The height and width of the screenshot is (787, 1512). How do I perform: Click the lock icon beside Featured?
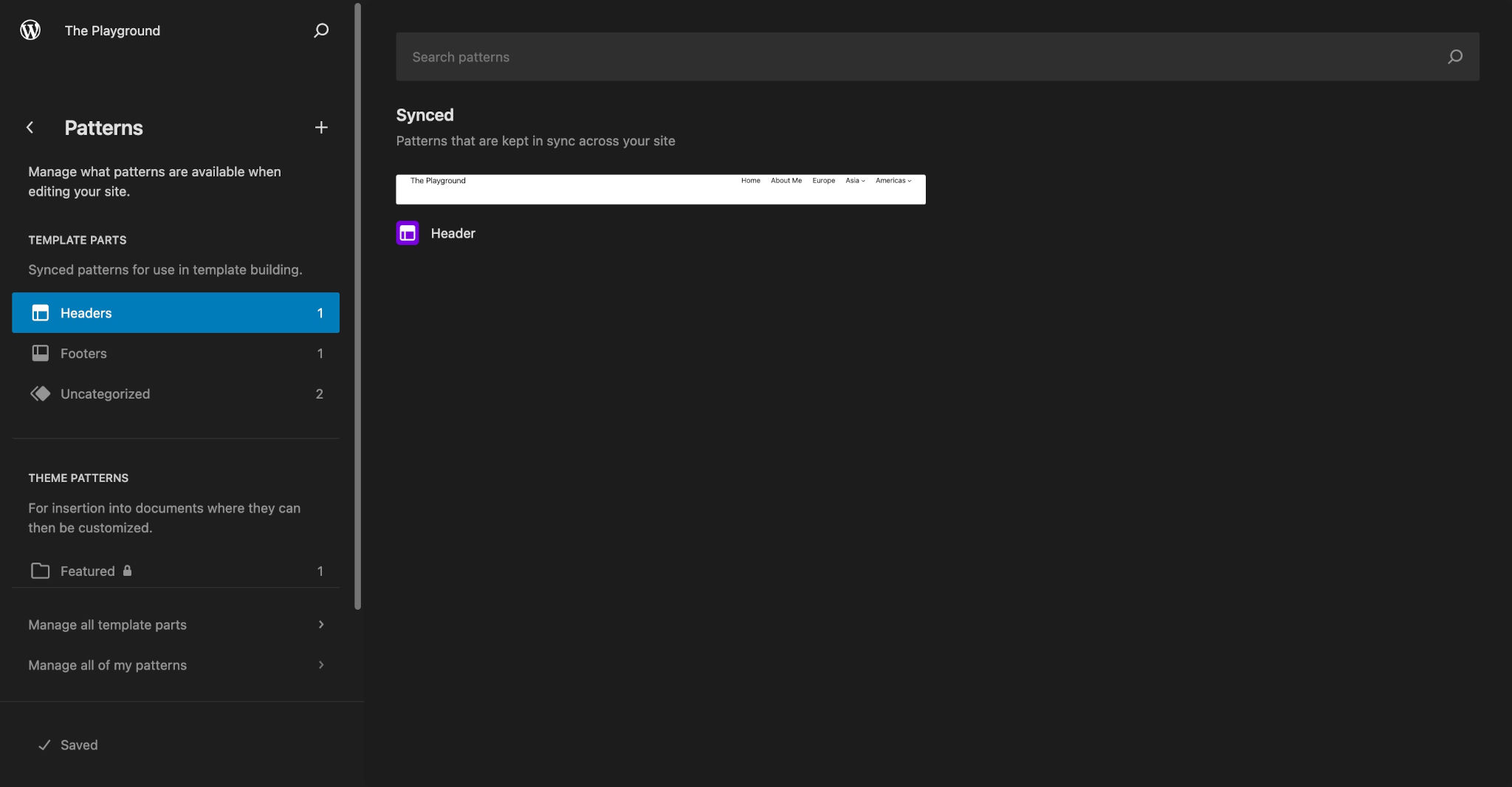(x=128, y=571)
